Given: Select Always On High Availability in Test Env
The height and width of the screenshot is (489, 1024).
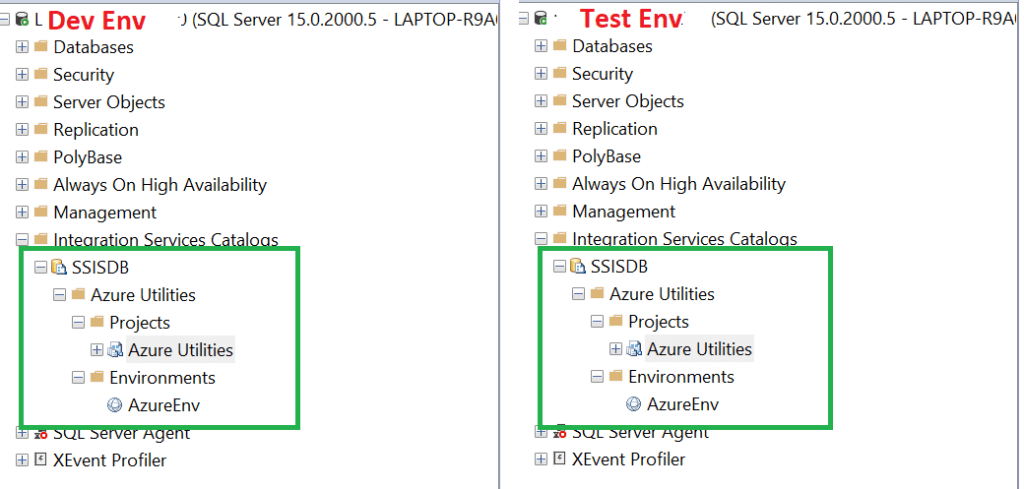Looking at the screenshot, I should [678, 184].
